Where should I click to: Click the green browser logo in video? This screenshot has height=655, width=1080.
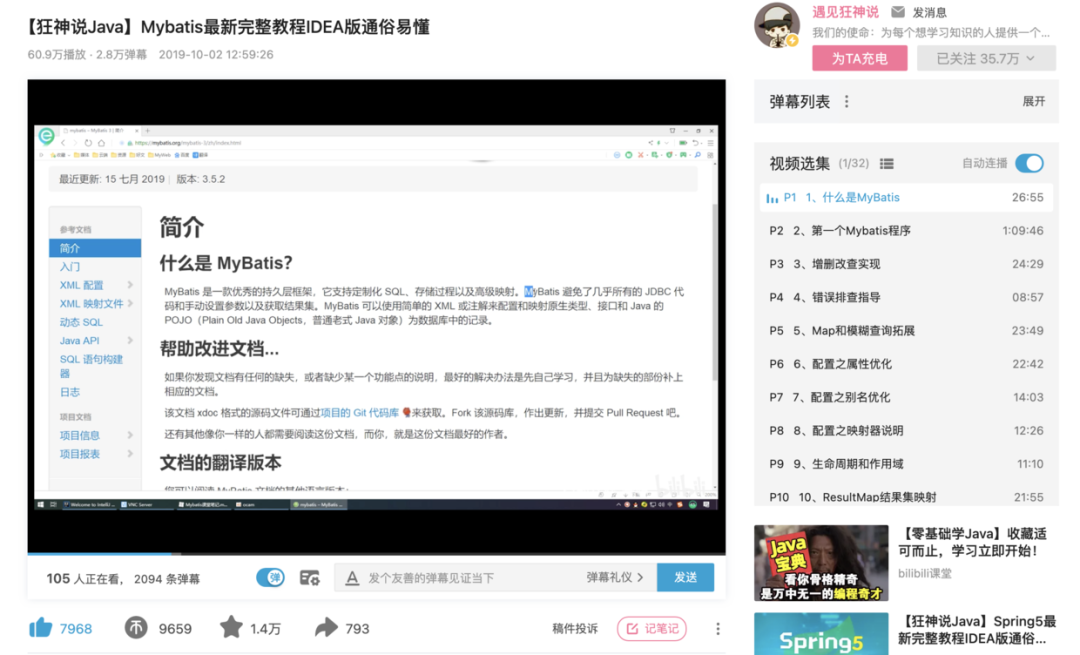(46, 136)
